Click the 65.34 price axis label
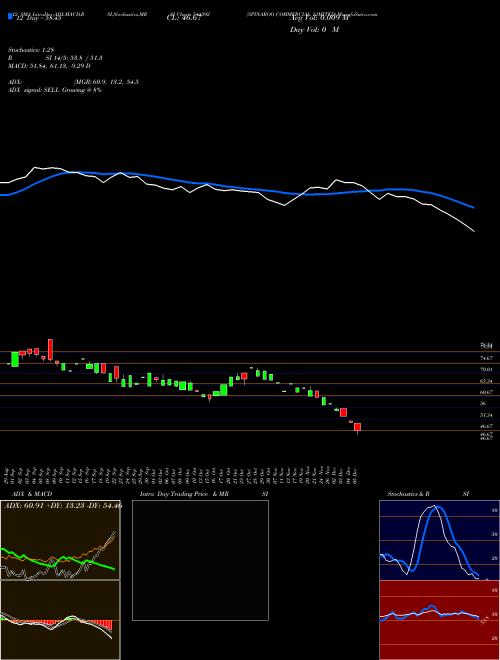500x660 pixels. [487, 381]
